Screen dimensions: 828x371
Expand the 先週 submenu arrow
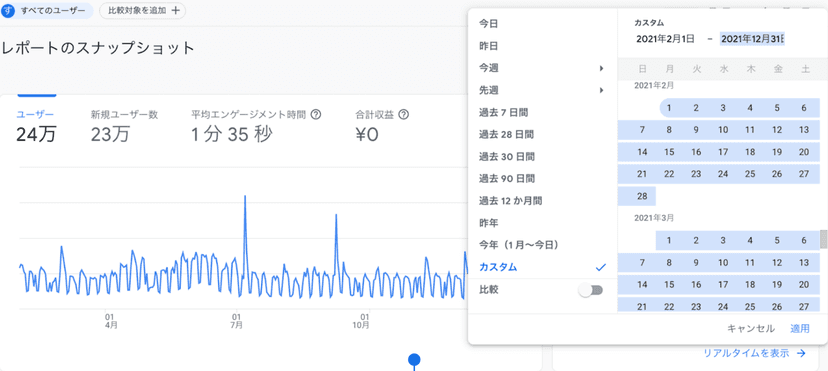point(601,90)
